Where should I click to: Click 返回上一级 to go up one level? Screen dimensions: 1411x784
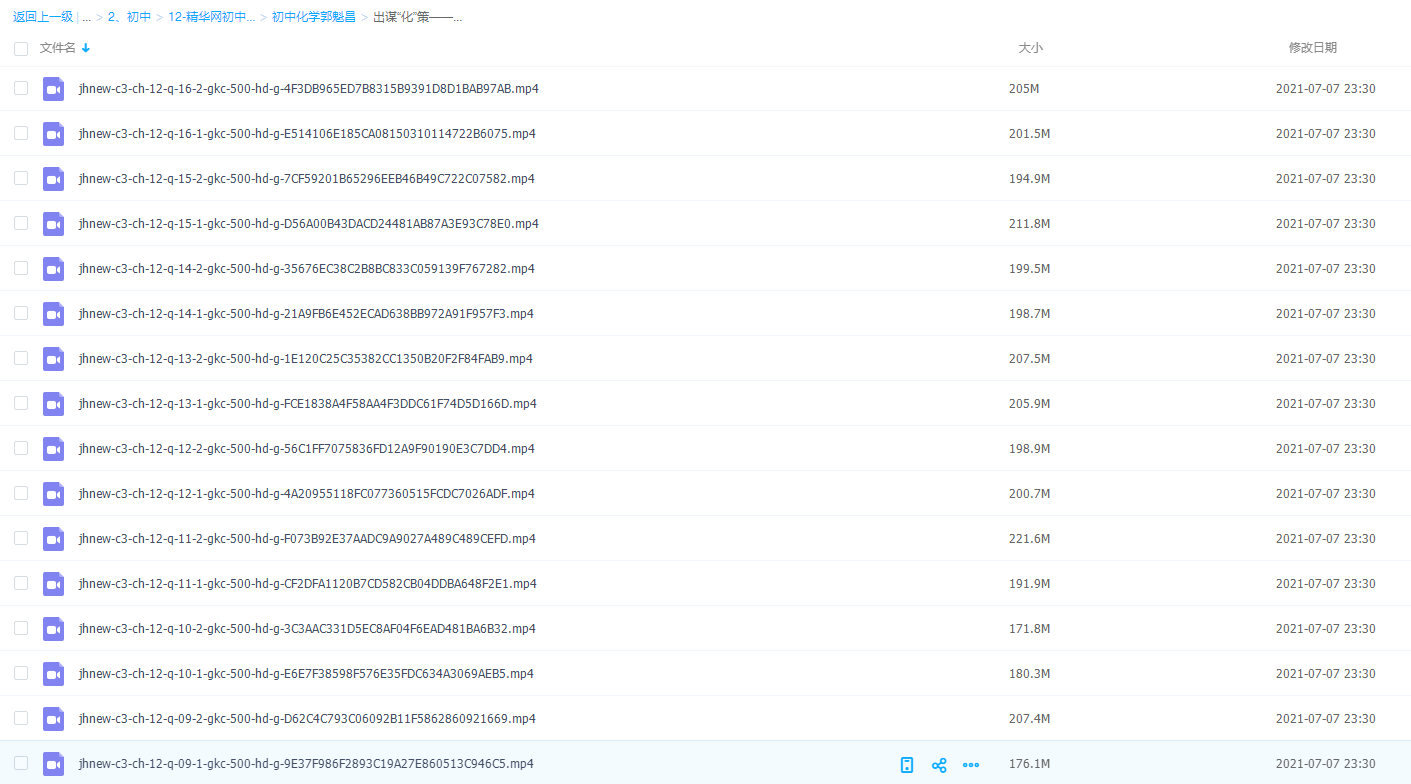point(42,17)
